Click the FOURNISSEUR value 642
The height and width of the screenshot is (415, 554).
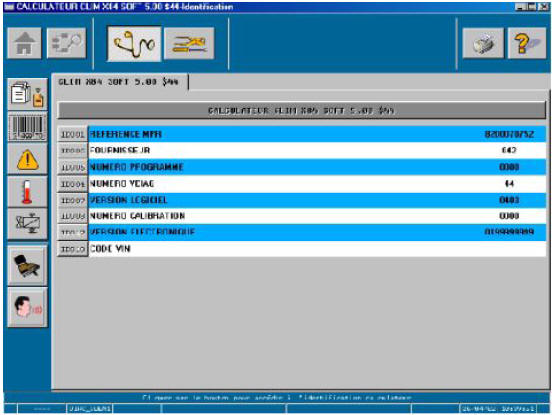pyautogui.click(x=509, y=150)
